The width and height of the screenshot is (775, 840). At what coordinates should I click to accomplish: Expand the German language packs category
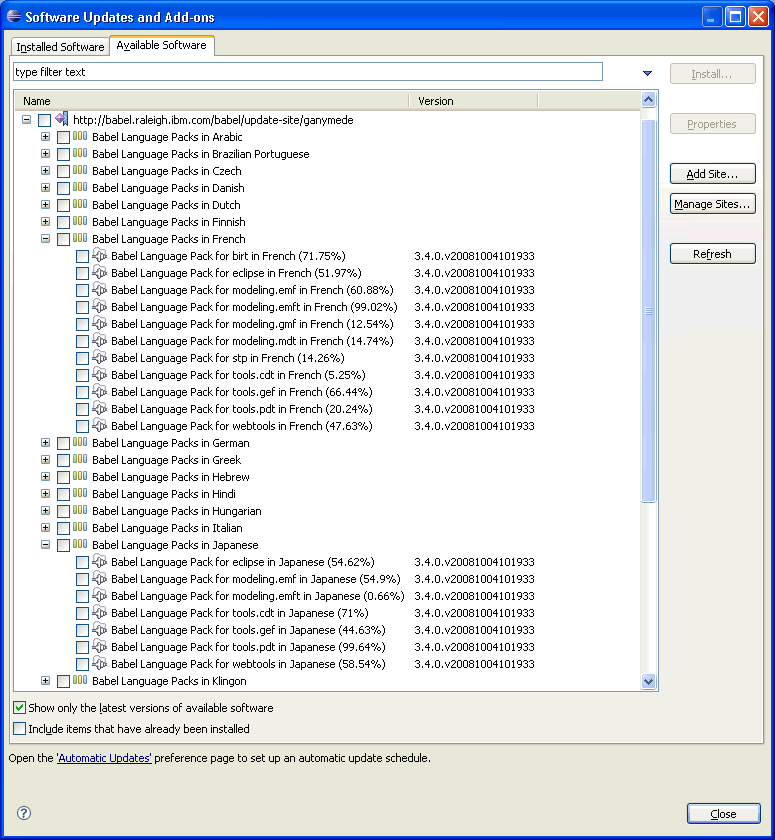coord(45,443)
